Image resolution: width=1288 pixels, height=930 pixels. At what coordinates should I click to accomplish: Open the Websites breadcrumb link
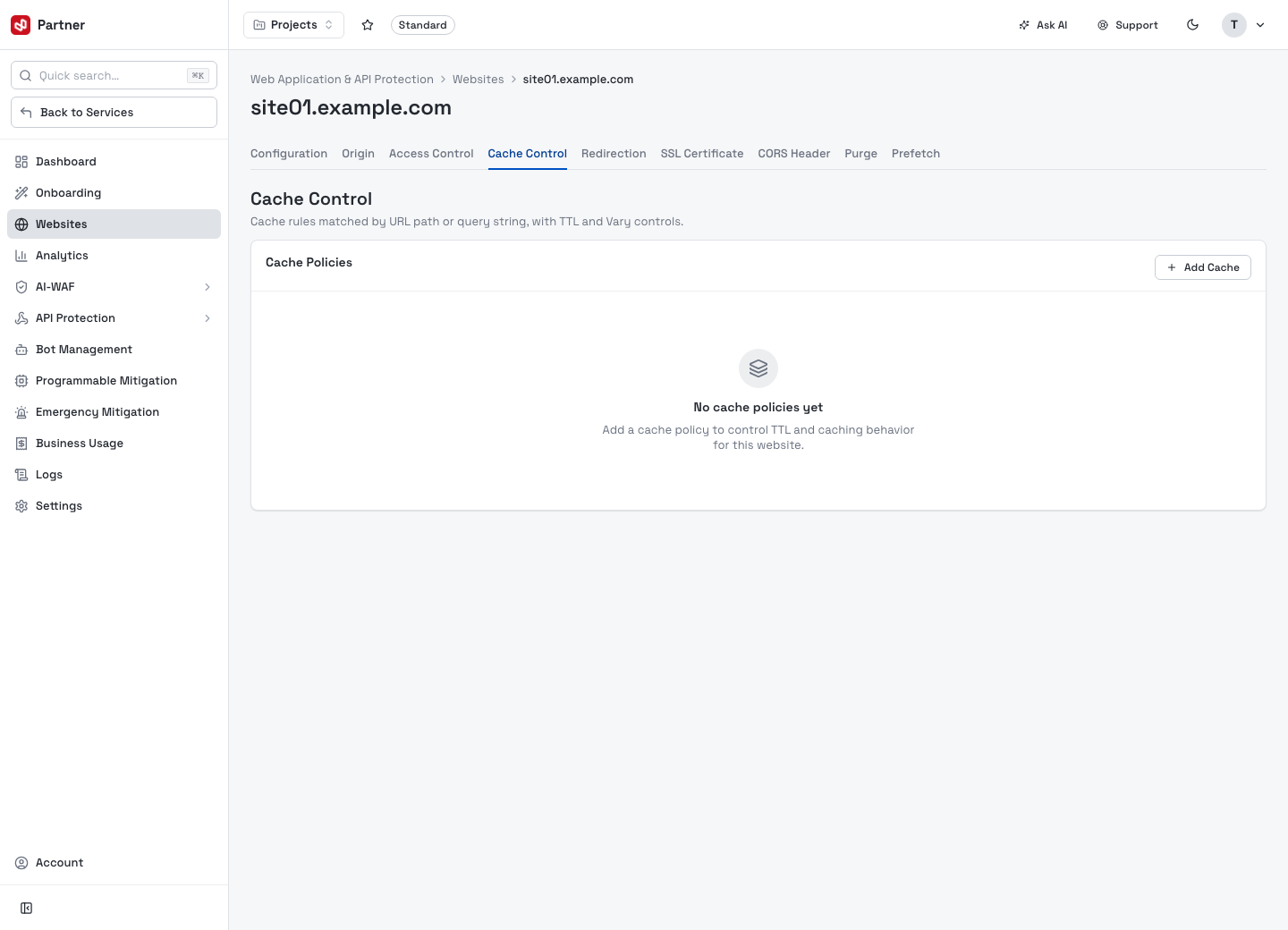tap(479, 80)
